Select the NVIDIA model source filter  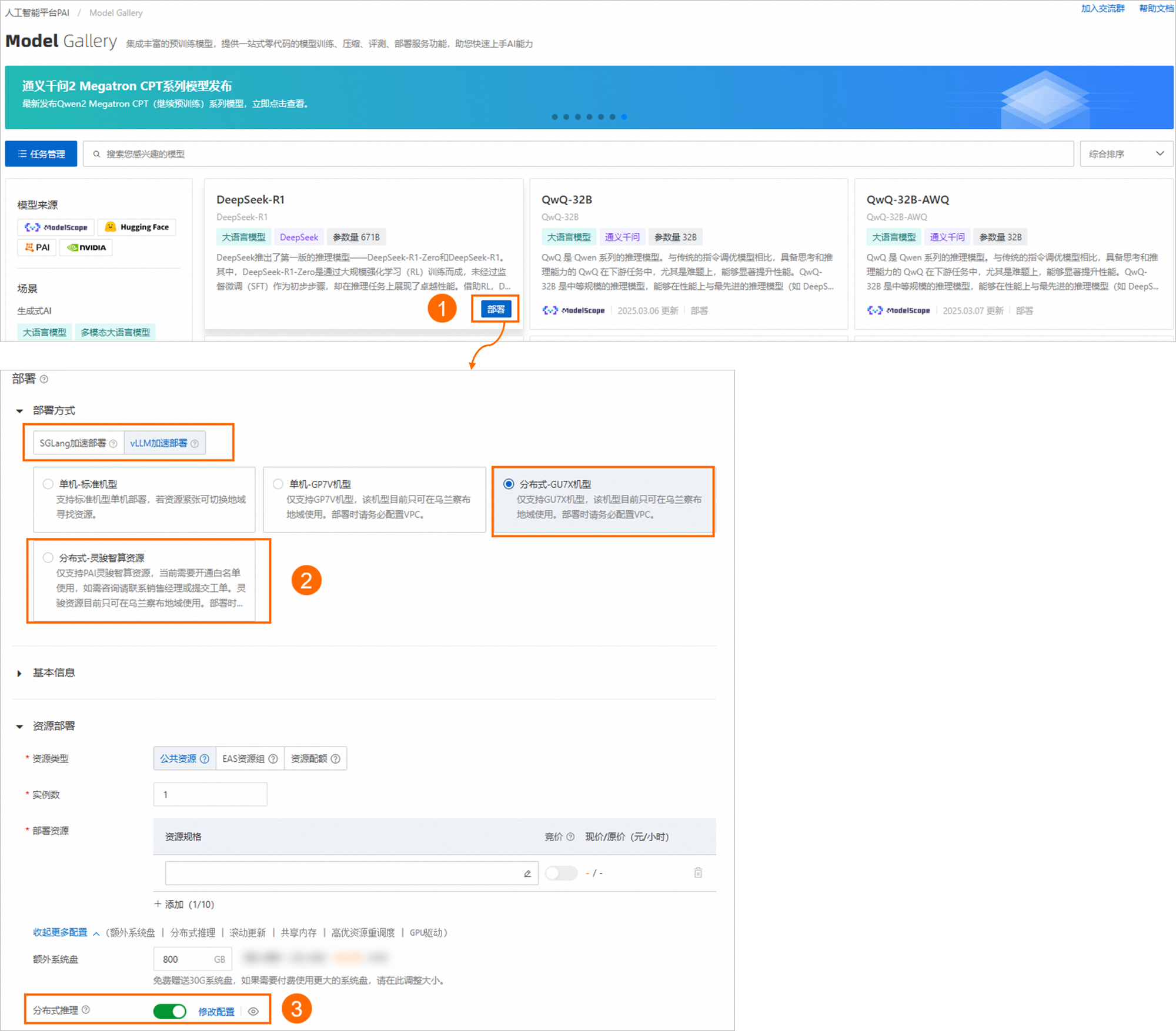[x=86, y=247]
